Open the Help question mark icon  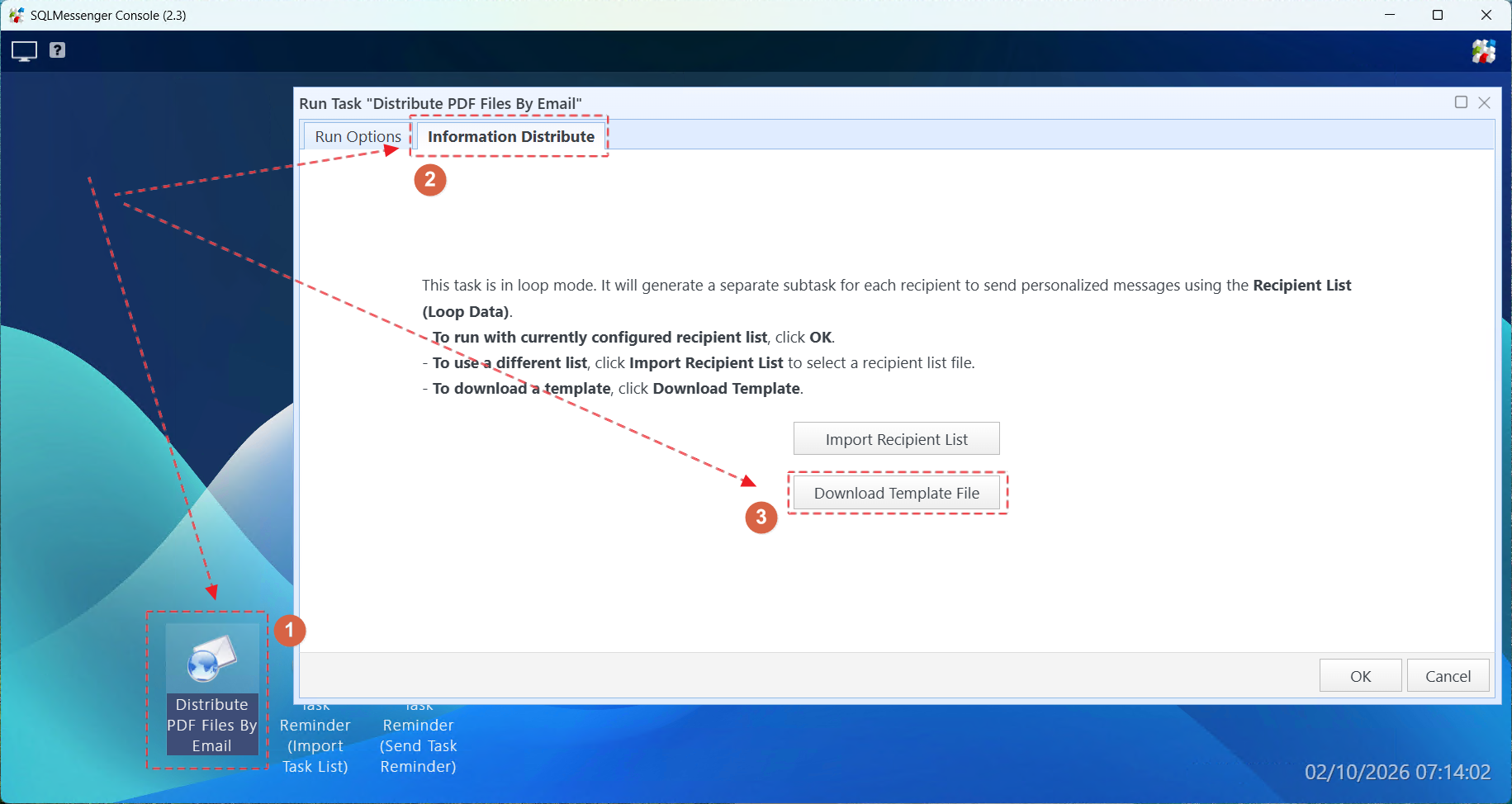56,50
